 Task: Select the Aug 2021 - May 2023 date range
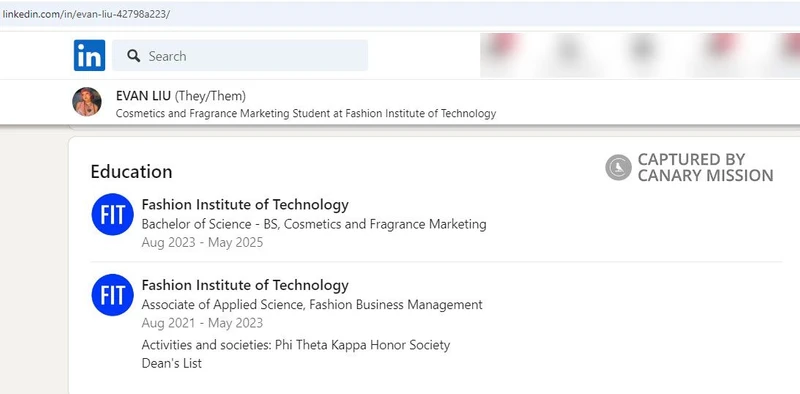tap(202, 323)
